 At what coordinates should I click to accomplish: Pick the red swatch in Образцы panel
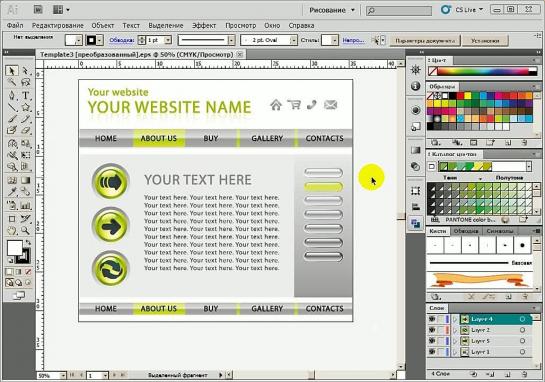point(460,96)
